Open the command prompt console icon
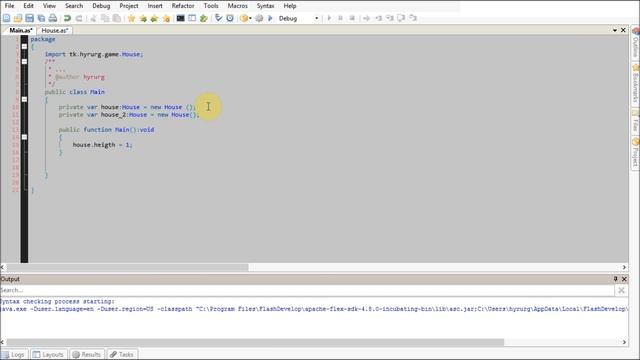Image resolution: width=640 pixels, height=360 pixels. (180, 18)
